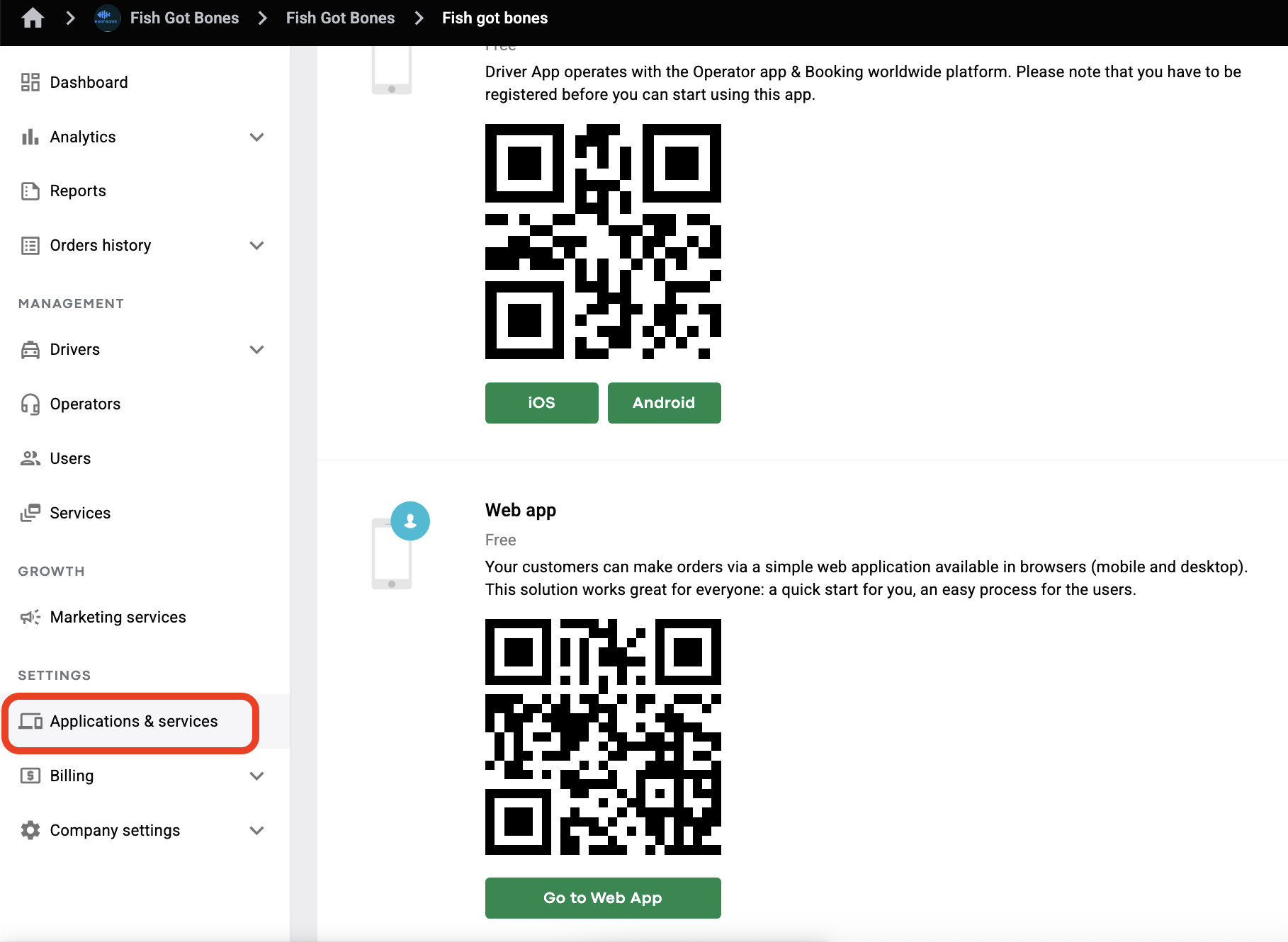The width and height of the screenshot is (1288, 942).
Task: Expand the Analytics submenu chevron
Action: (x=257, y=137)
